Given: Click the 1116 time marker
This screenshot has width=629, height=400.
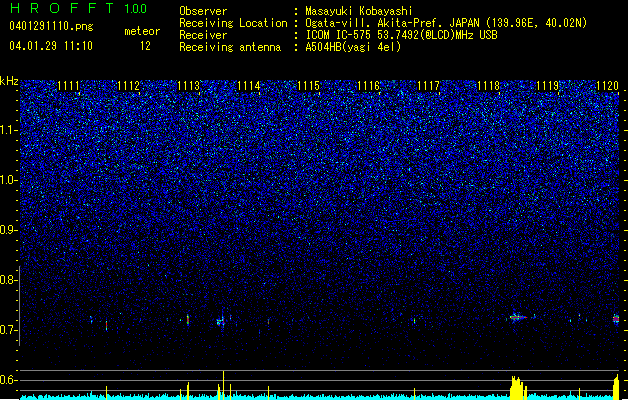Looking at the screenshot, I should tap(368, 86).
